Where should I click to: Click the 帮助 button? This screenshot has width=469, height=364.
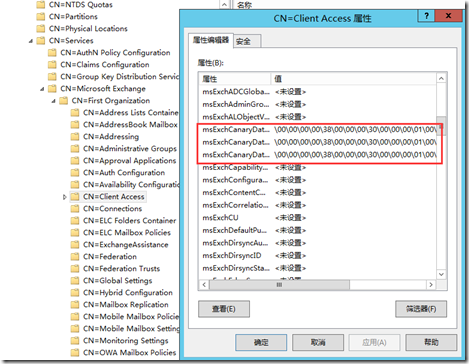click(x=431, y=343)
